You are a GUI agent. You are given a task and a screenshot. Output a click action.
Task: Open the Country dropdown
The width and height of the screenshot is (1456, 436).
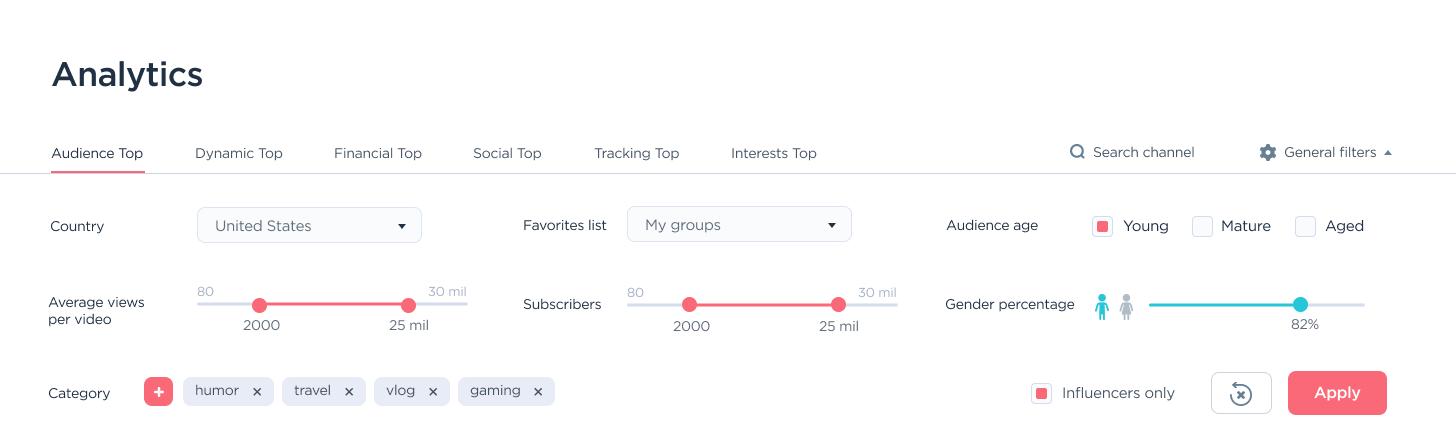(x=309, y=226)
